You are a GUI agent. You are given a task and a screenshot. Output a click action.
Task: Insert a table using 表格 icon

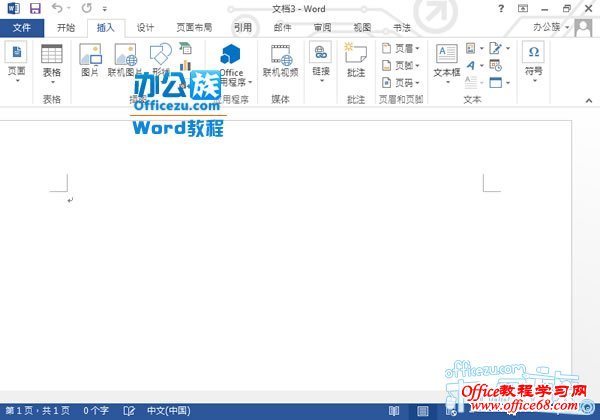(x=51, y=60)
